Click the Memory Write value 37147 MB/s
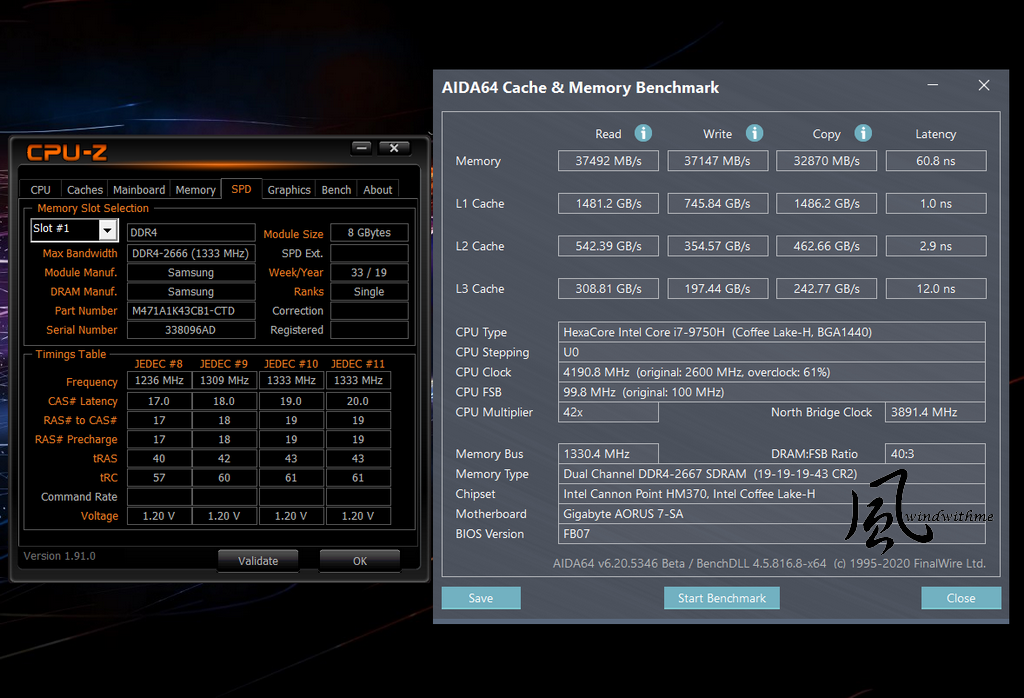This screenshot has width=1024, height=698. click(x=717, y=161)
